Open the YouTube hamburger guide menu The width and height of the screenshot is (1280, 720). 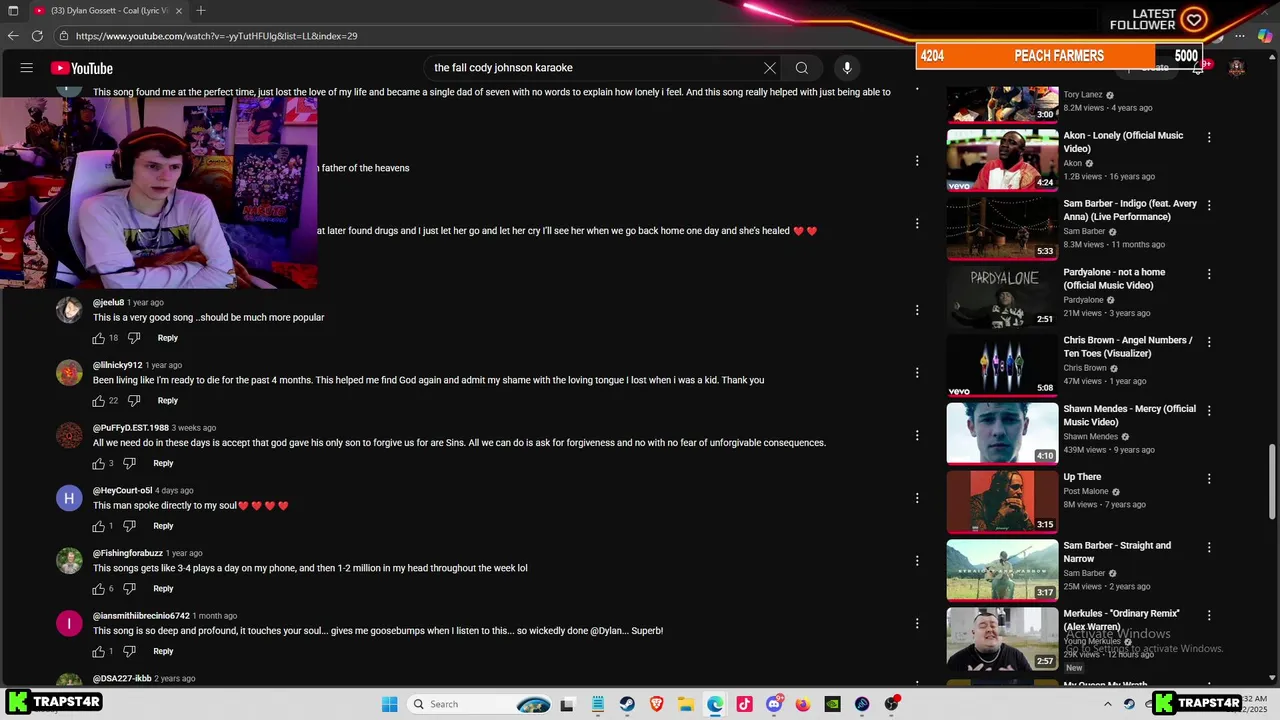(x=27, y=68)
